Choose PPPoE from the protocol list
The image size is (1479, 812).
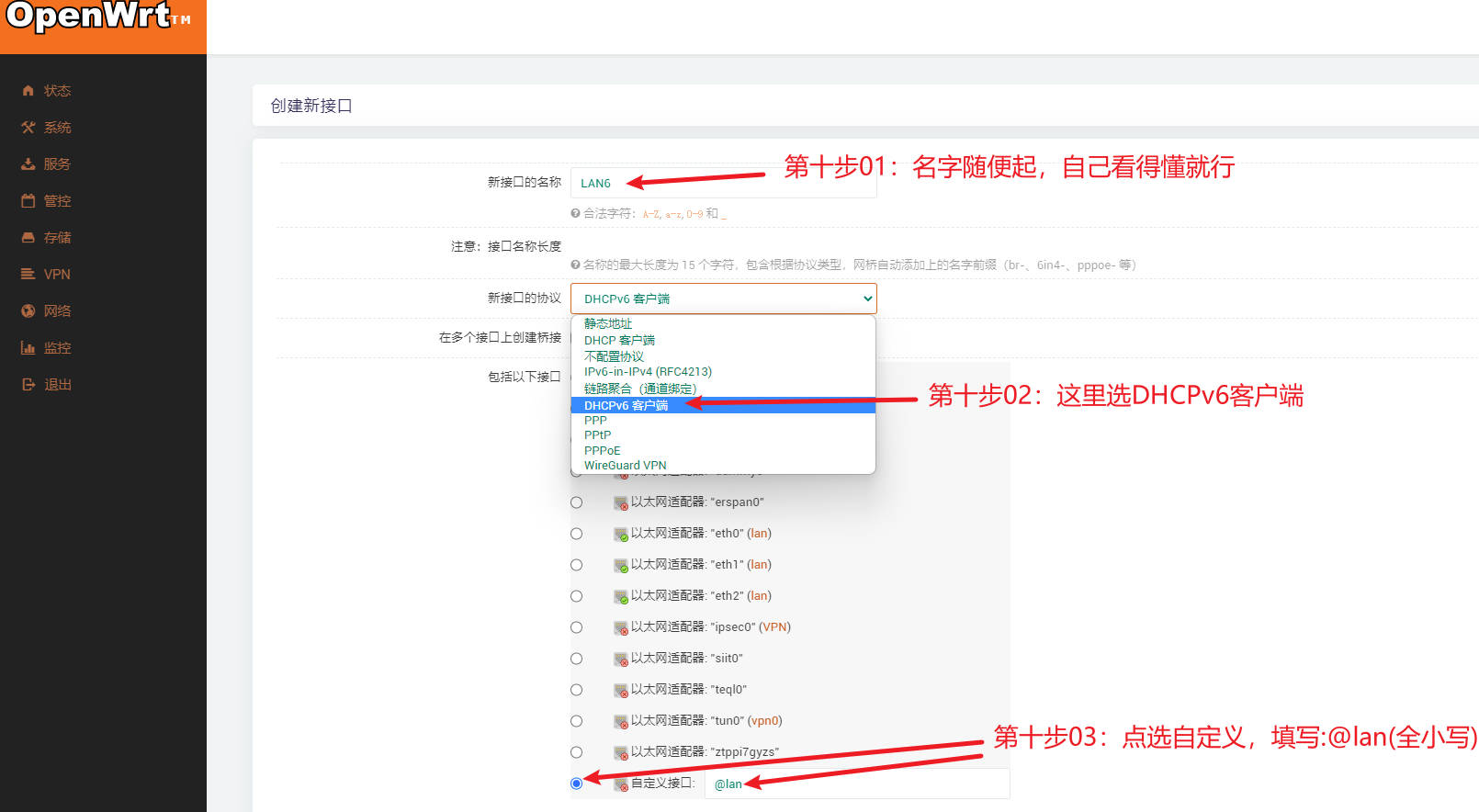603,451
